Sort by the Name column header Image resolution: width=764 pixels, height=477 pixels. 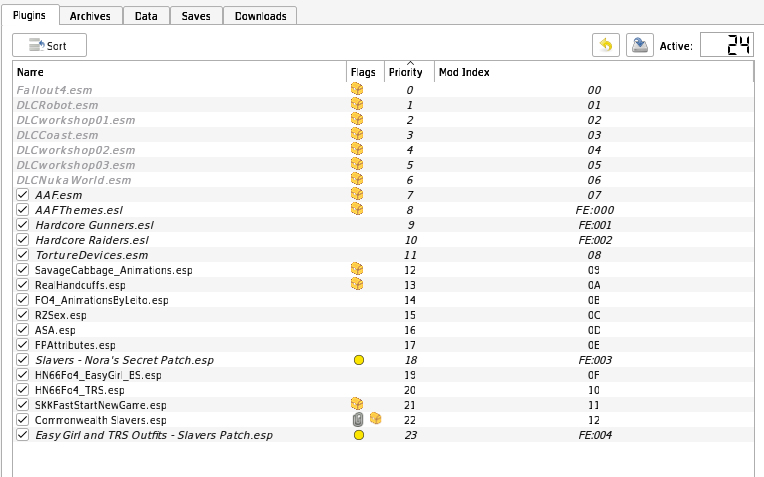[179, 72]
